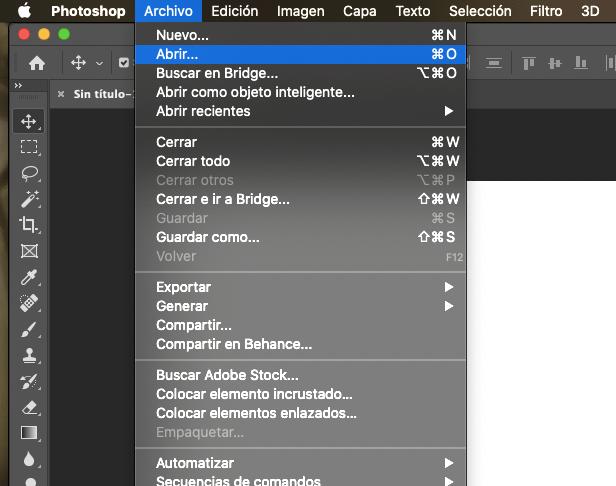Choose Abrir como objeto inteligente...
The height and width of the screenshot is (486, 616).
[x=301, y=92]
